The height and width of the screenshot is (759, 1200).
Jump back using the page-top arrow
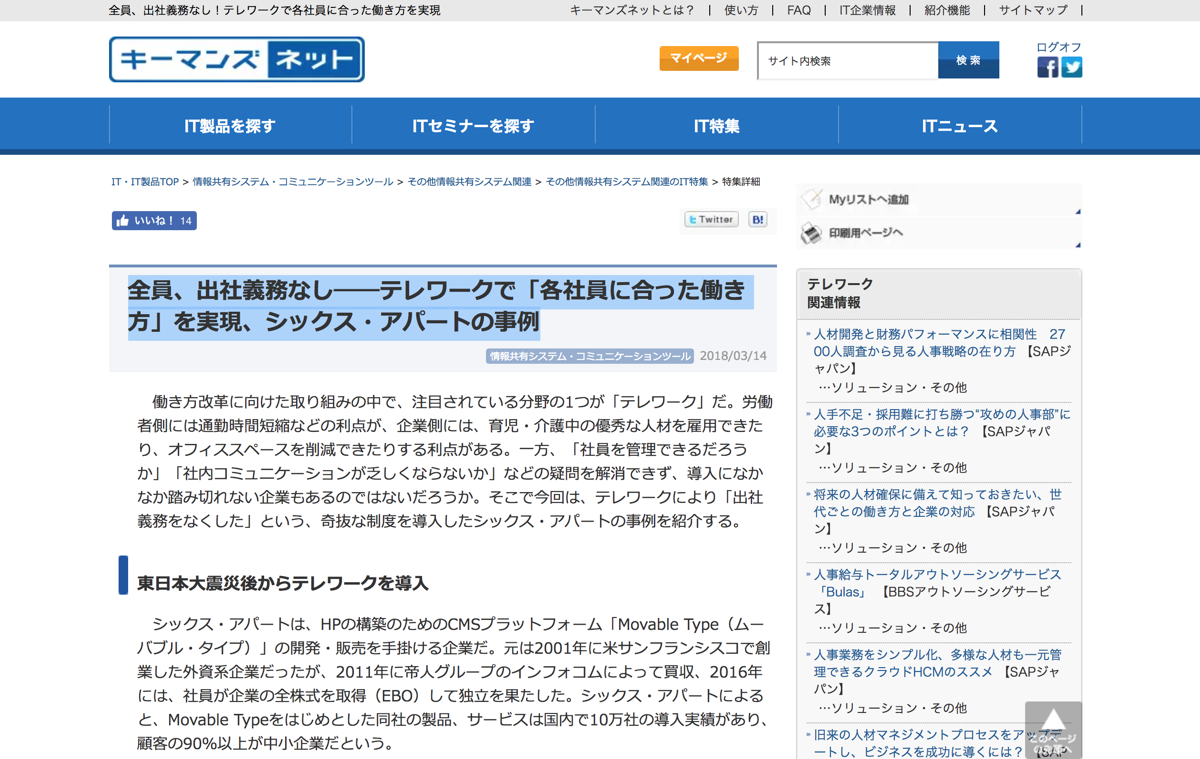pos(1053,729)
